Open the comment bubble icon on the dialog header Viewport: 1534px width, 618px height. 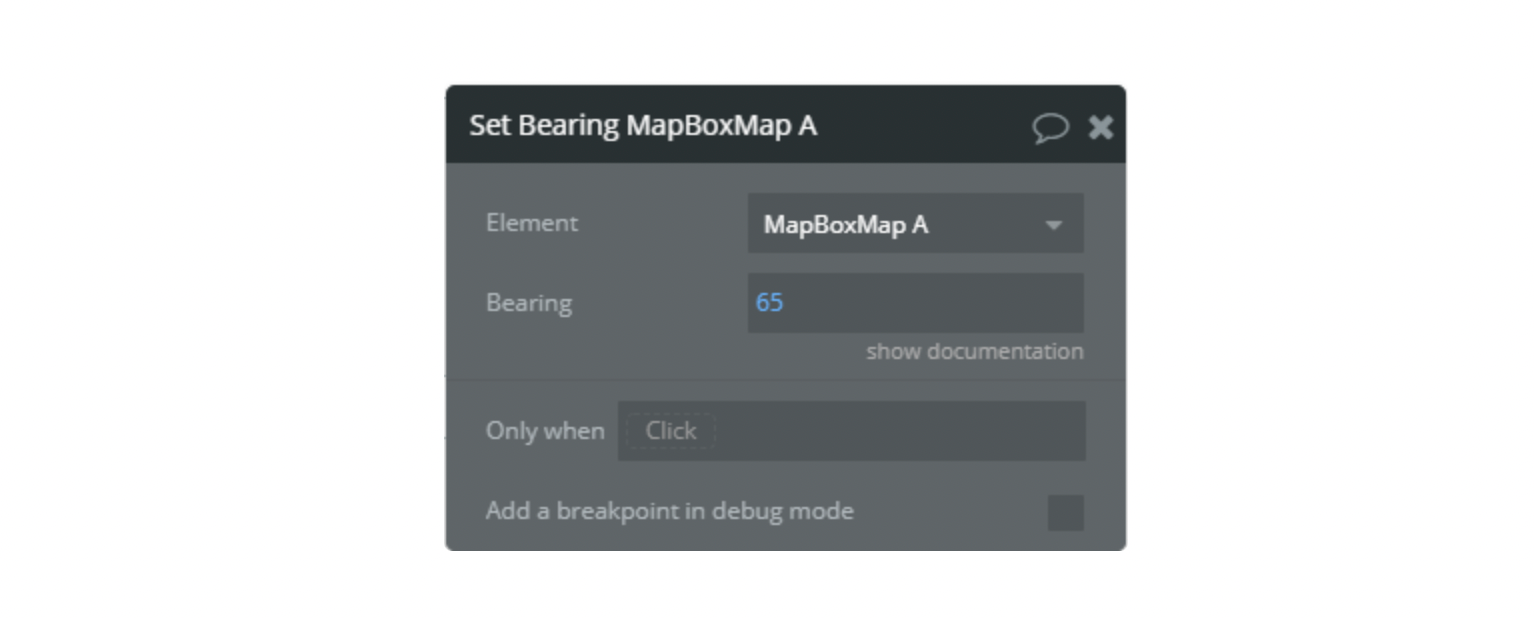(1052, 128)
